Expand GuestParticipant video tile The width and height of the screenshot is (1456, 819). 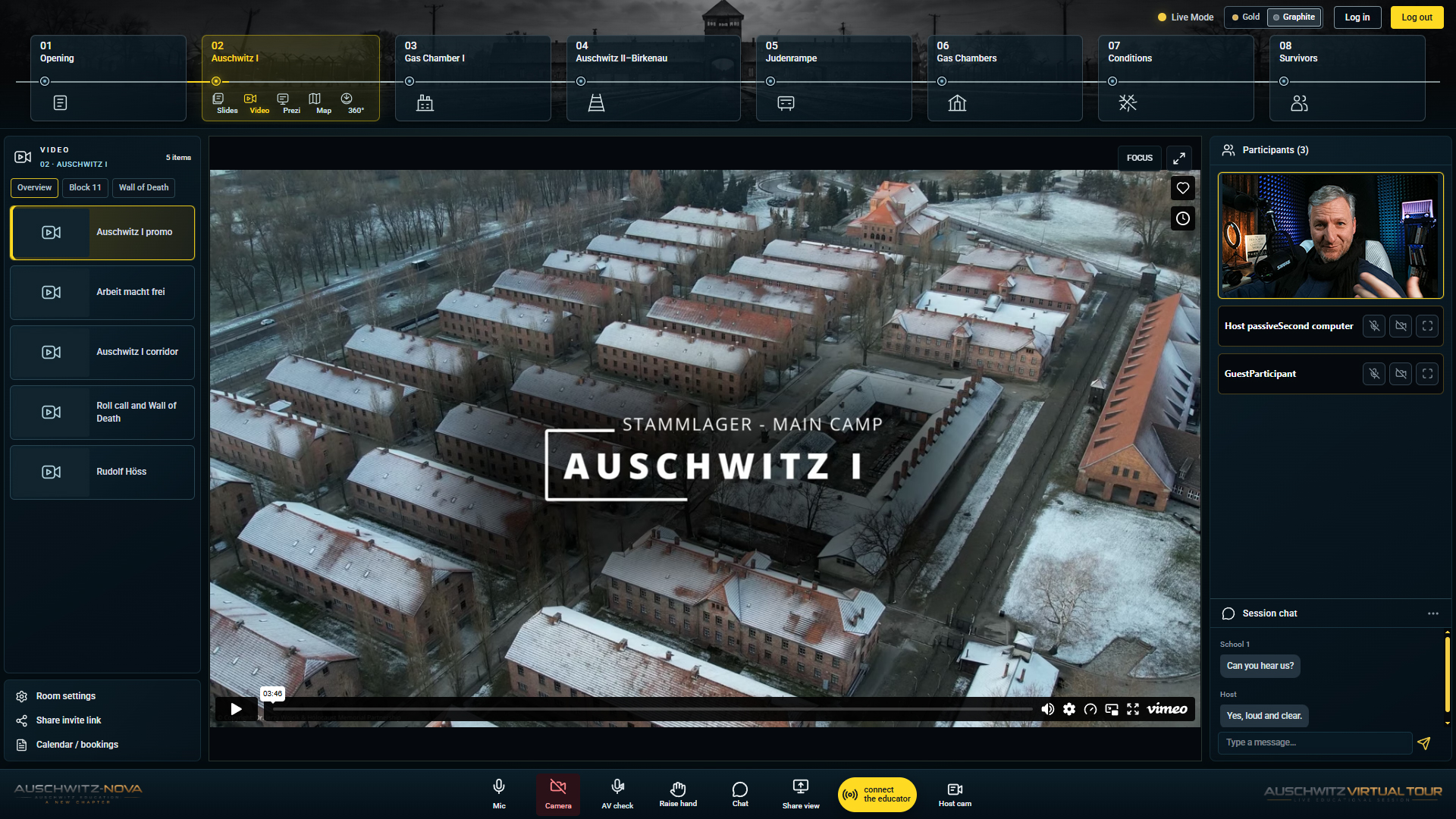tap(1427, 374)
